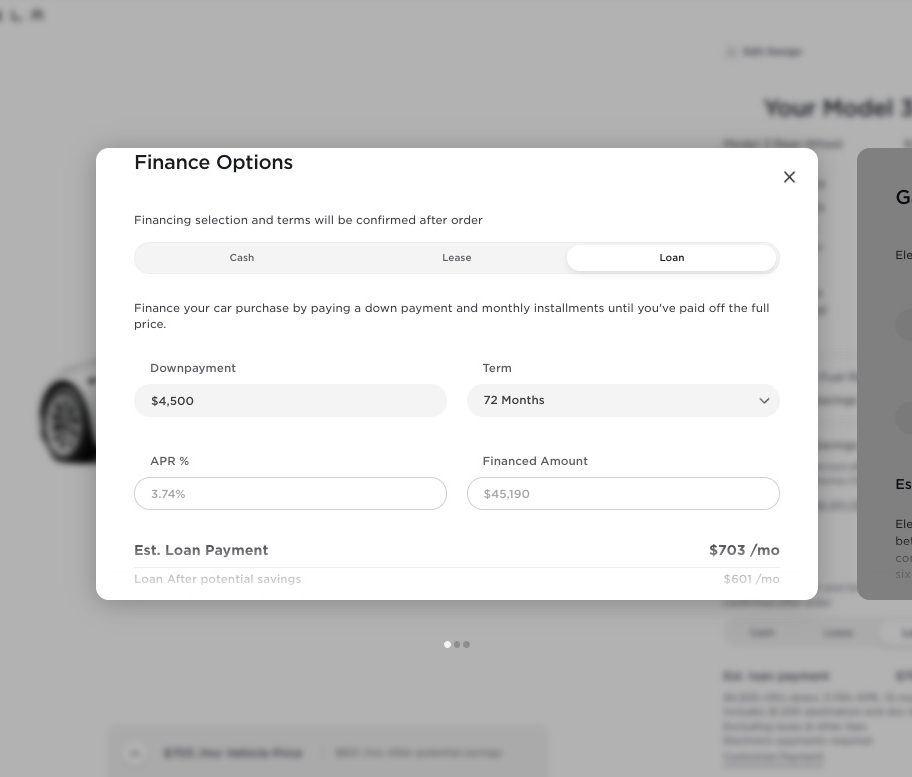The height and width of the screenshot is (777, 912).
Task: Go to the third carousel dot indicator
Action: [466, 644]
